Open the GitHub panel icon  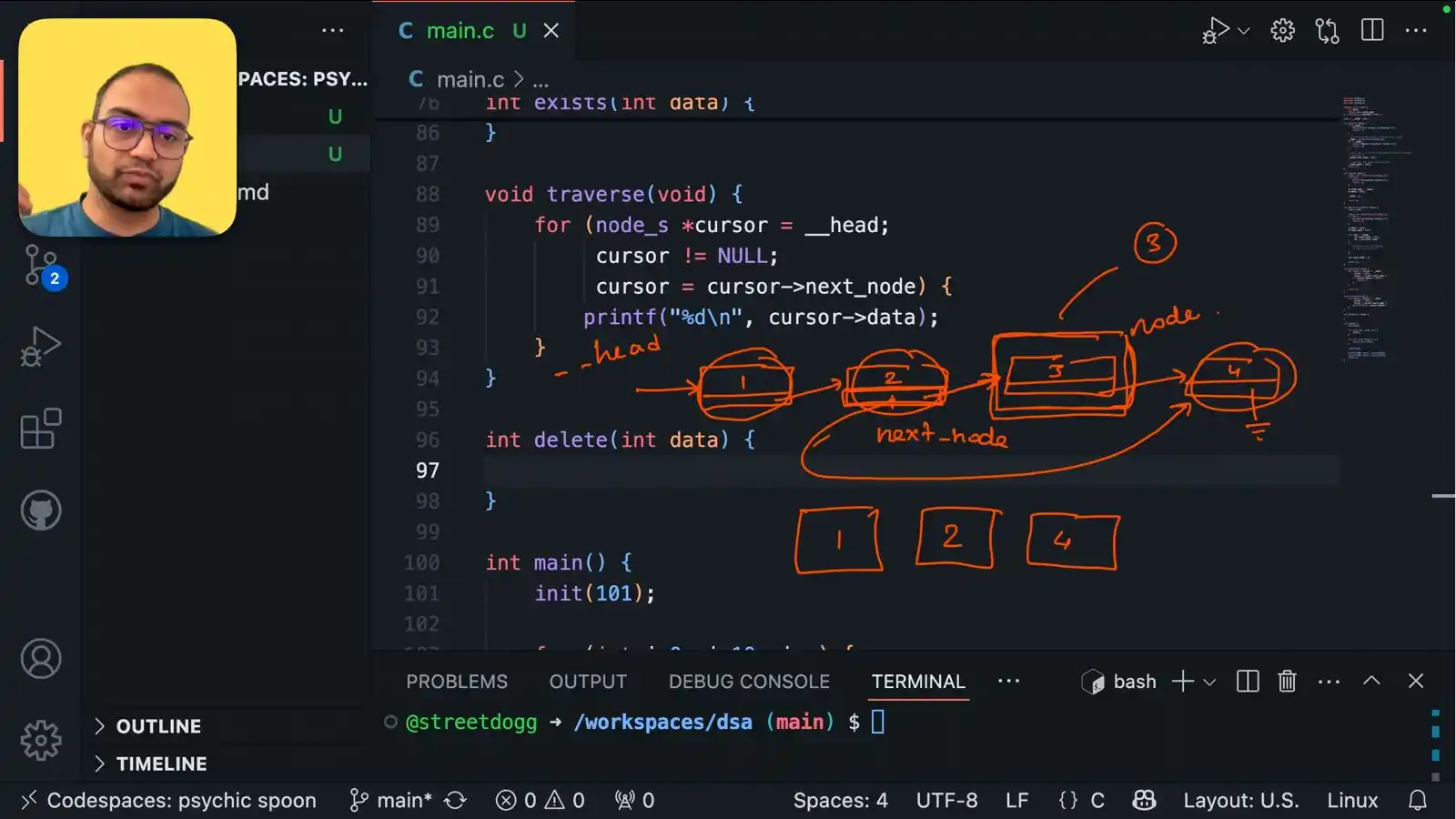click(x=41, y=511)
